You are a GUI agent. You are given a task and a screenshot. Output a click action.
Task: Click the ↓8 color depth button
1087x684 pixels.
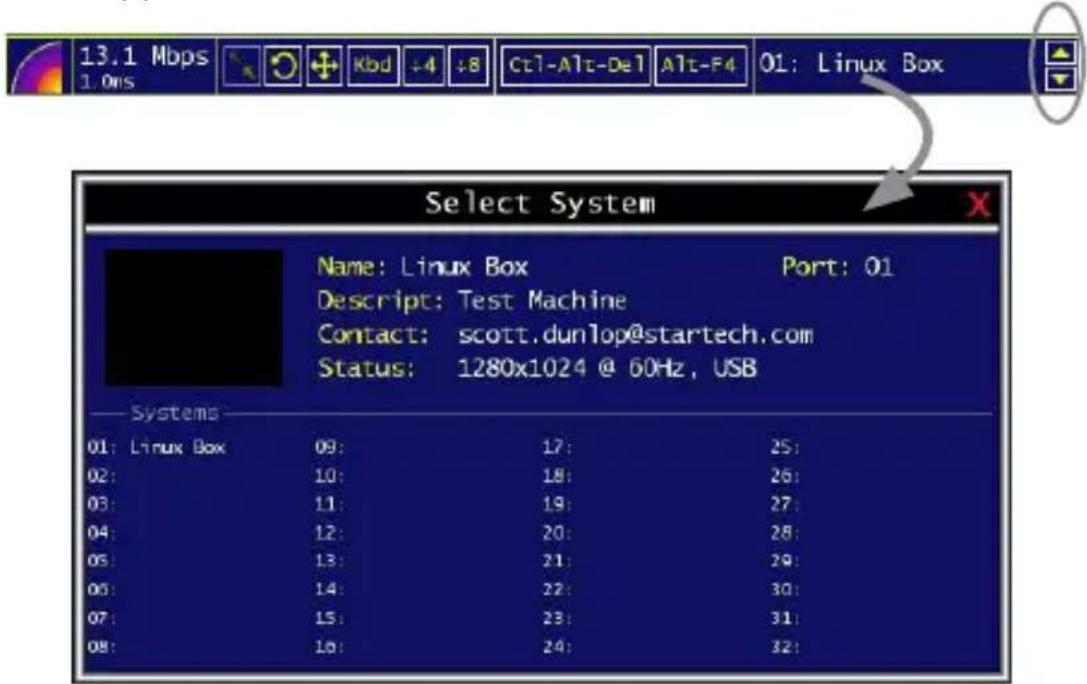pyautogui.click(x=469, y=67)
